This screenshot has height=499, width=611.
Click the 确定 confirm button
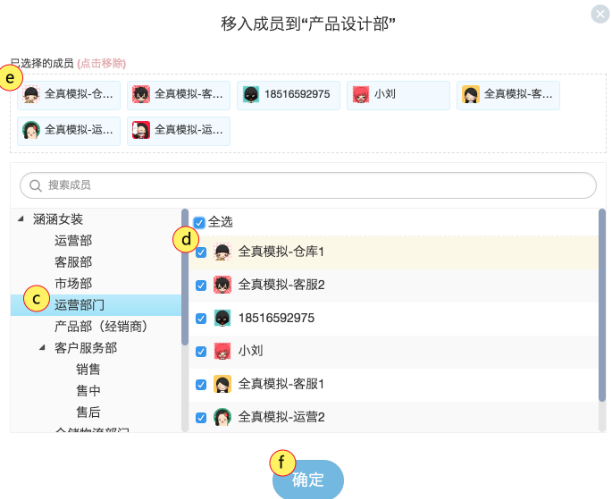pyautogui.click(x=308, y=479)
